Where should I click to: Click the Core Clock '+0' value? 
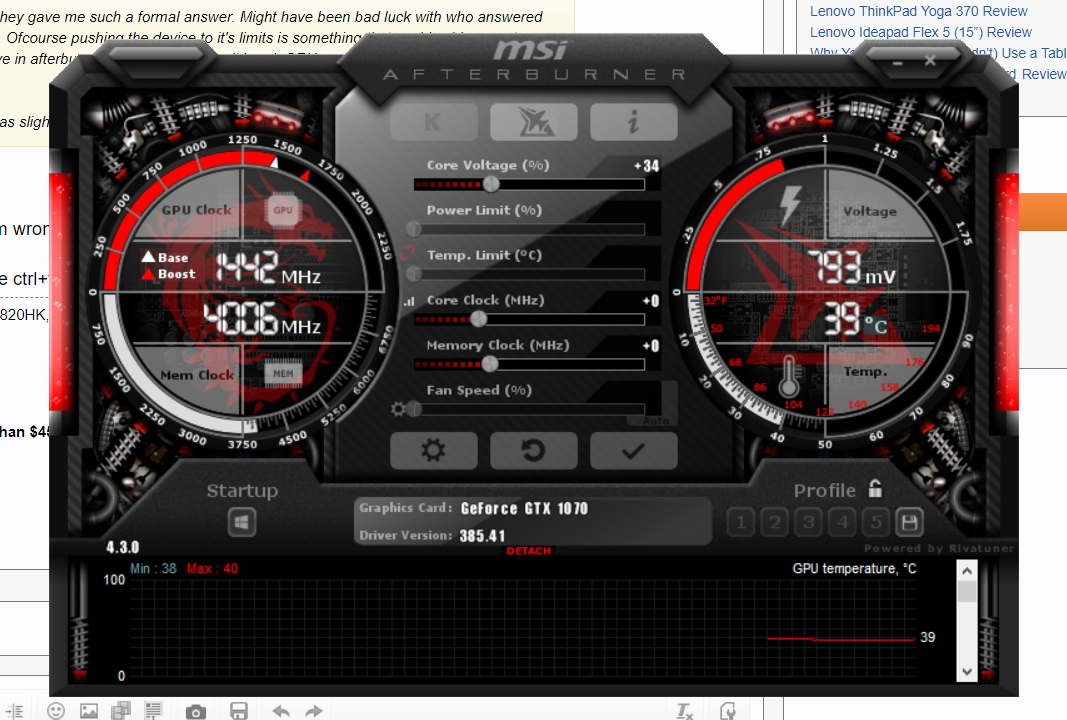(x=651, y=301)
